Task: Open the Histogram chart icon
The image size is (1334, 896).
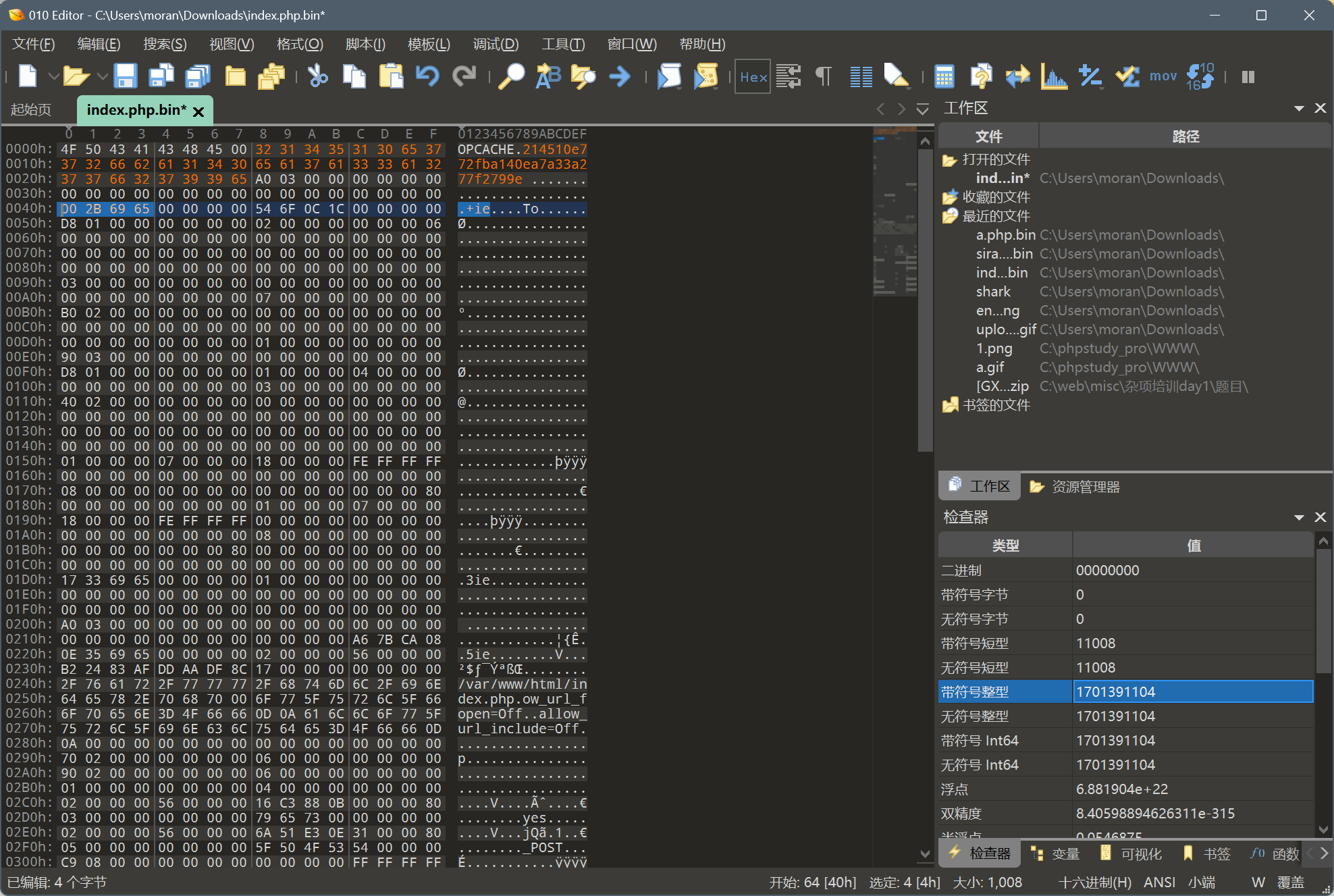Action: [x=1054, y=76]
